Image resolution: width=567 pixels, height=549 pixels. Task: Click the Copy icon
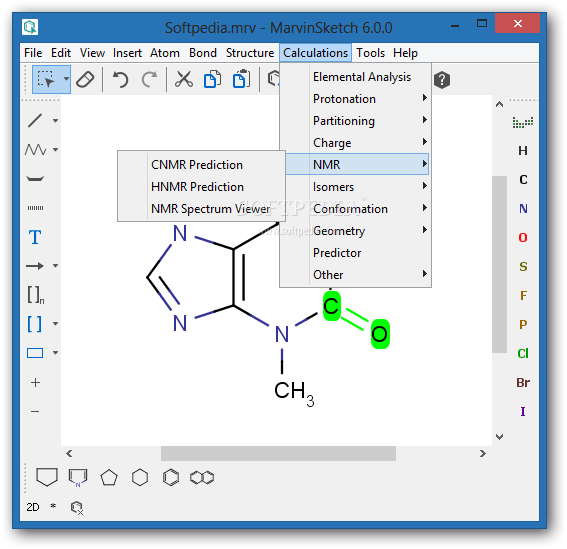pos(213,79)
